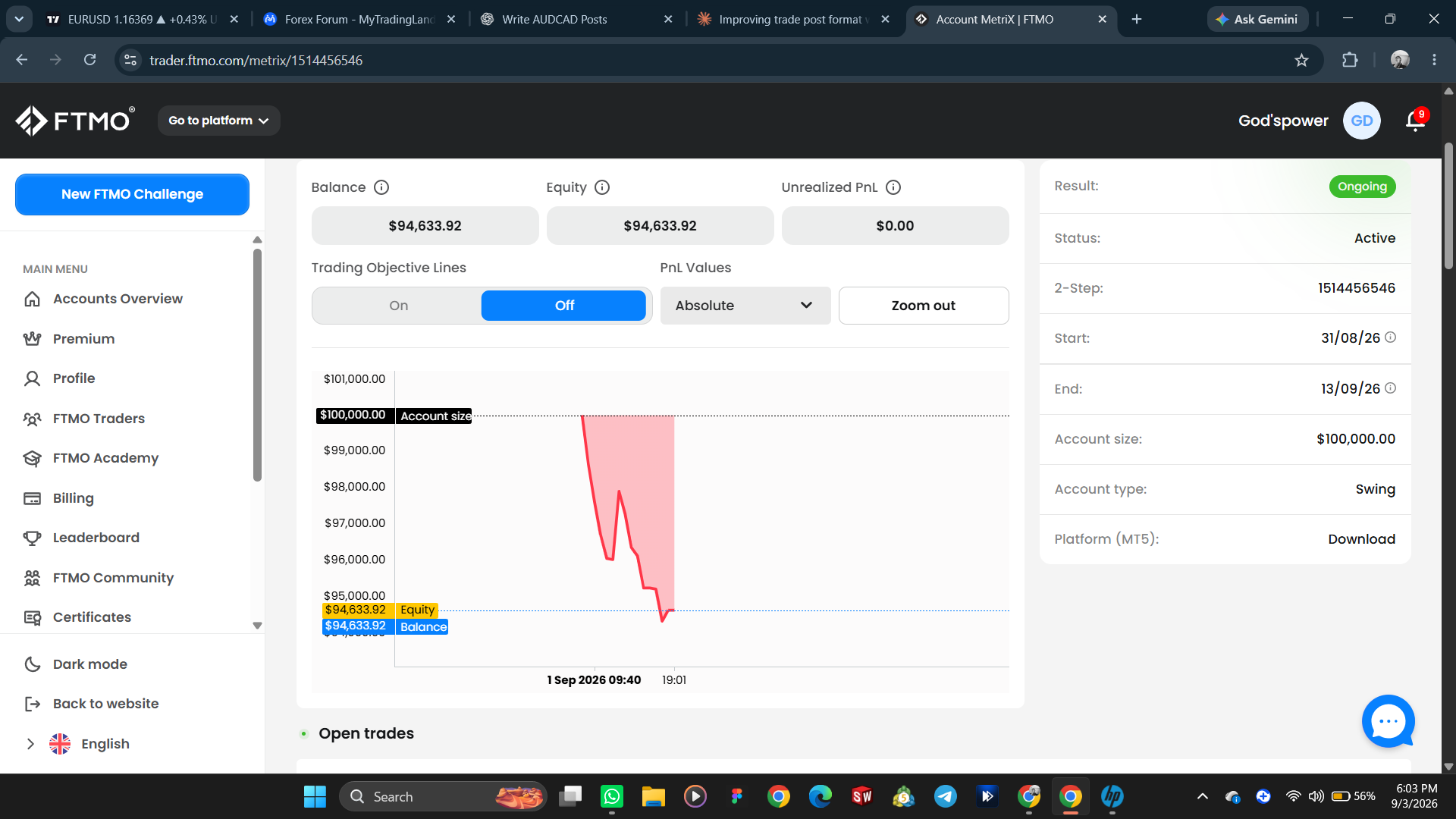Turn Trading Objective Lines On

(398, 306)
